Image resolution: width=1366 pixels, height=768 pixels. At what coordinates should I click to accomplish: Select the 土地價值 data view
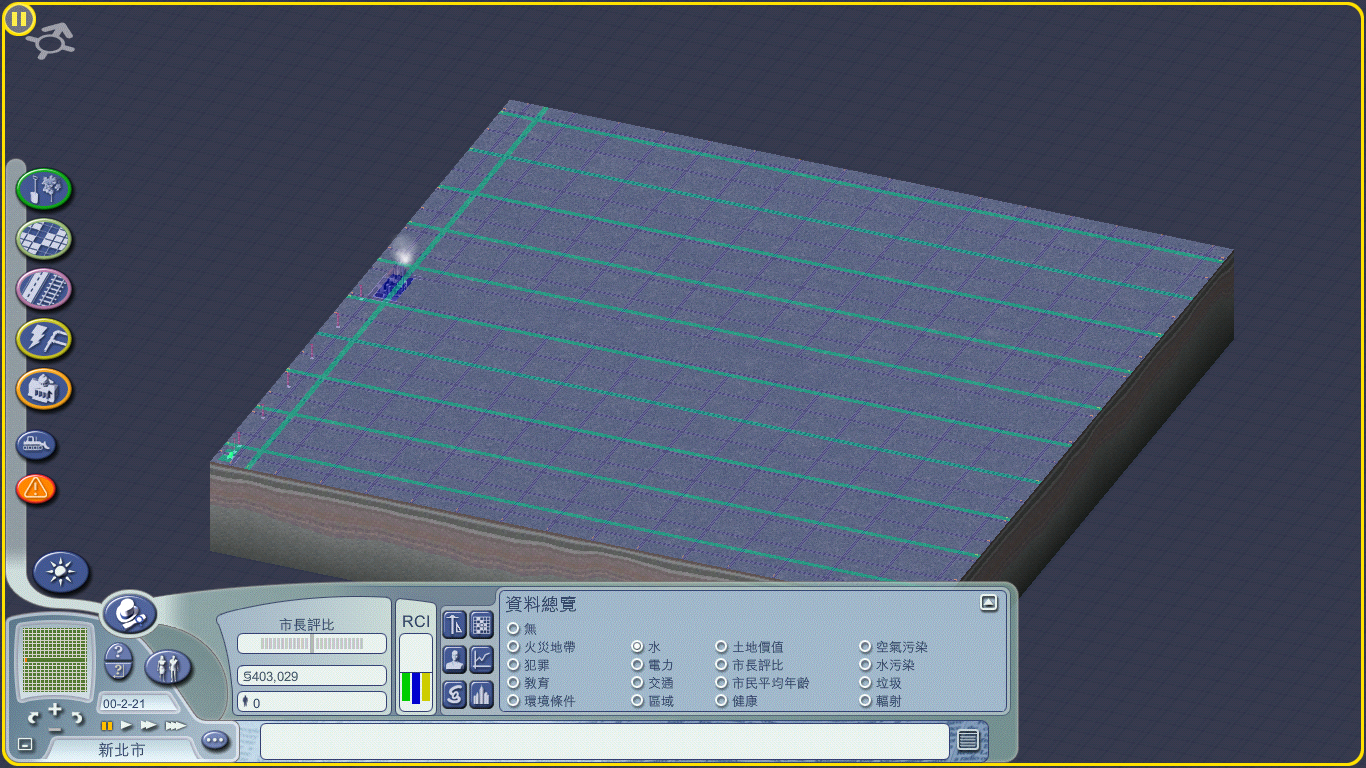(721, 647)
